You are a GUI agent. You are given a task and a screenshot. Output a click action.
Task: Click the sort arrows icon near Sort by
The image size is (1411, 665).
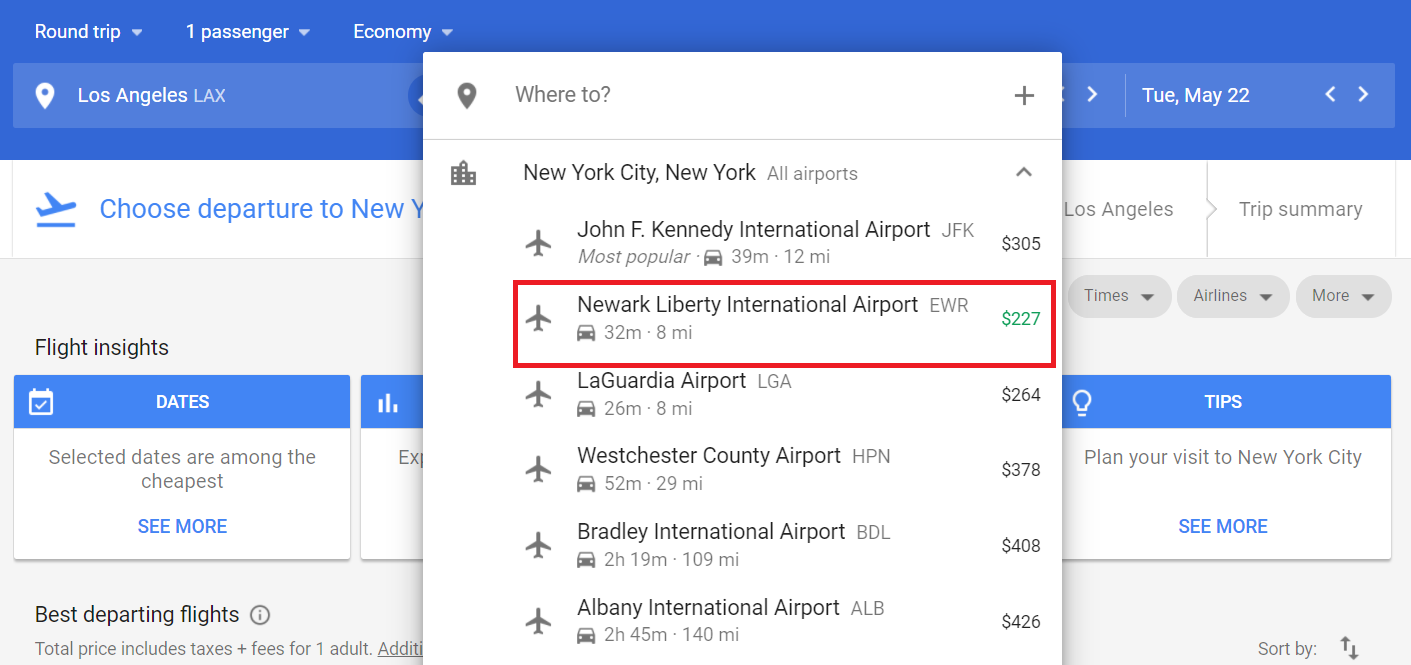point(1349,648)
